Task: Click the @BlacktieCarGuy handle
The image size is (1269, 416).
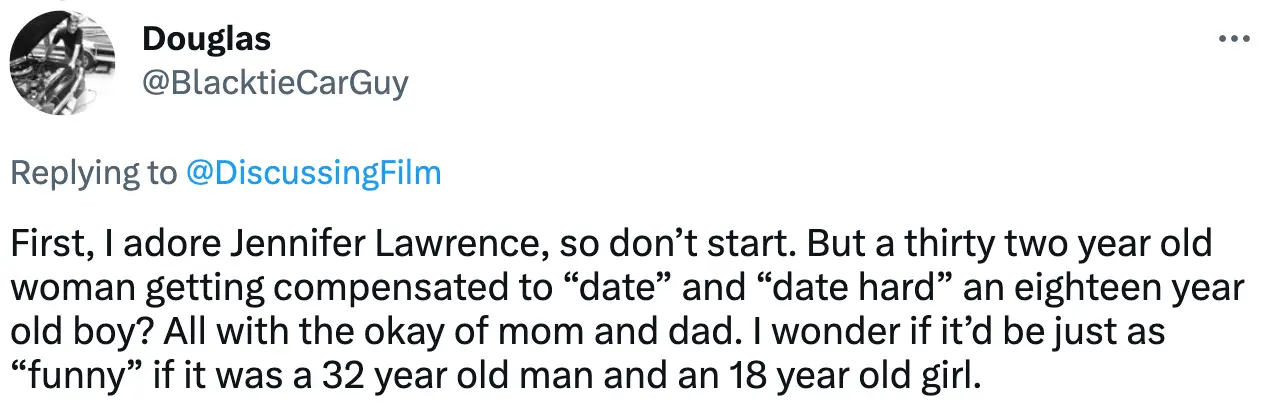Action: click(x=275, y=84)
